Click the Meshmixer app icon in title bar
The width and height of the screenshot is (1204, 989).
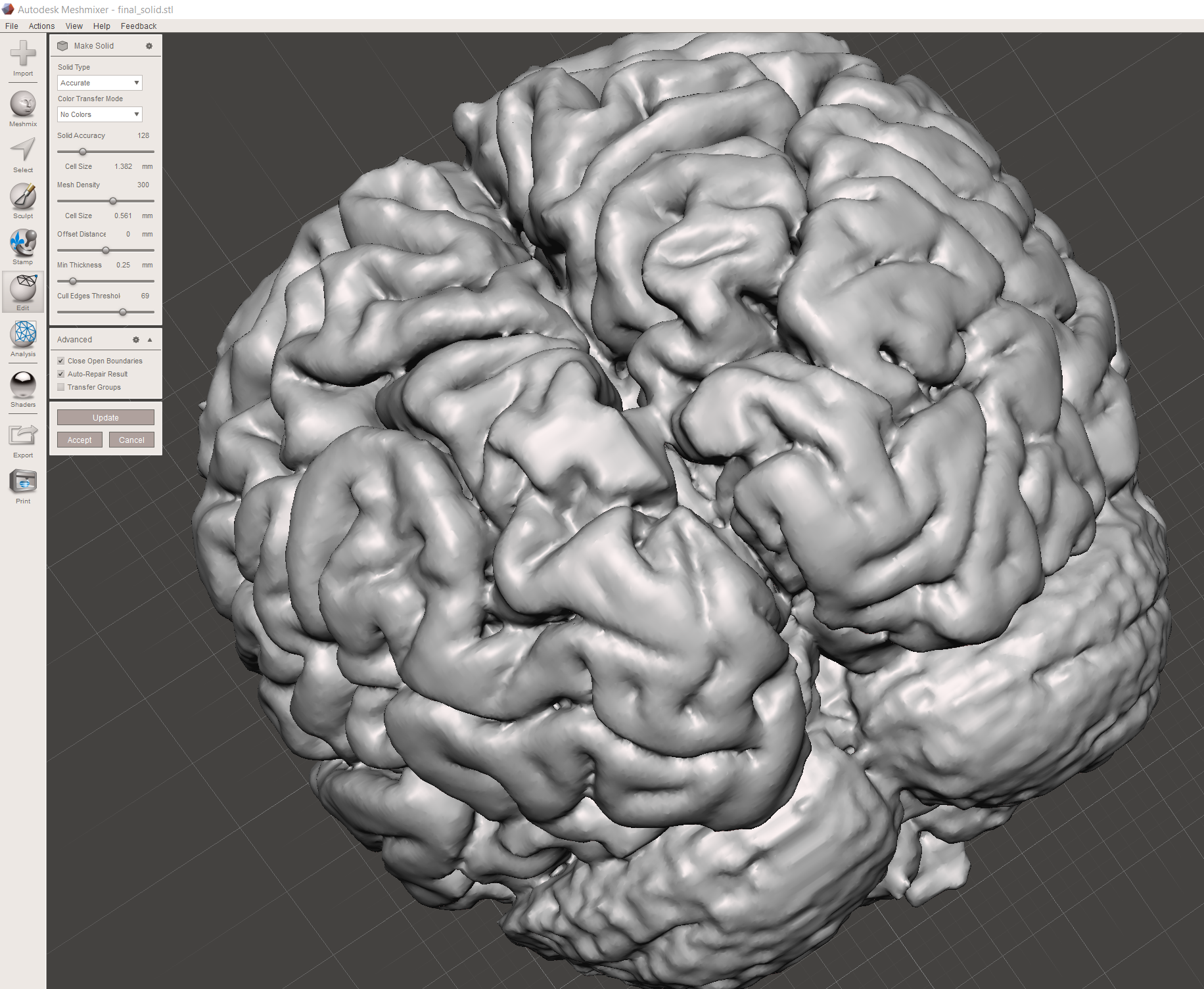click(8, 9)
